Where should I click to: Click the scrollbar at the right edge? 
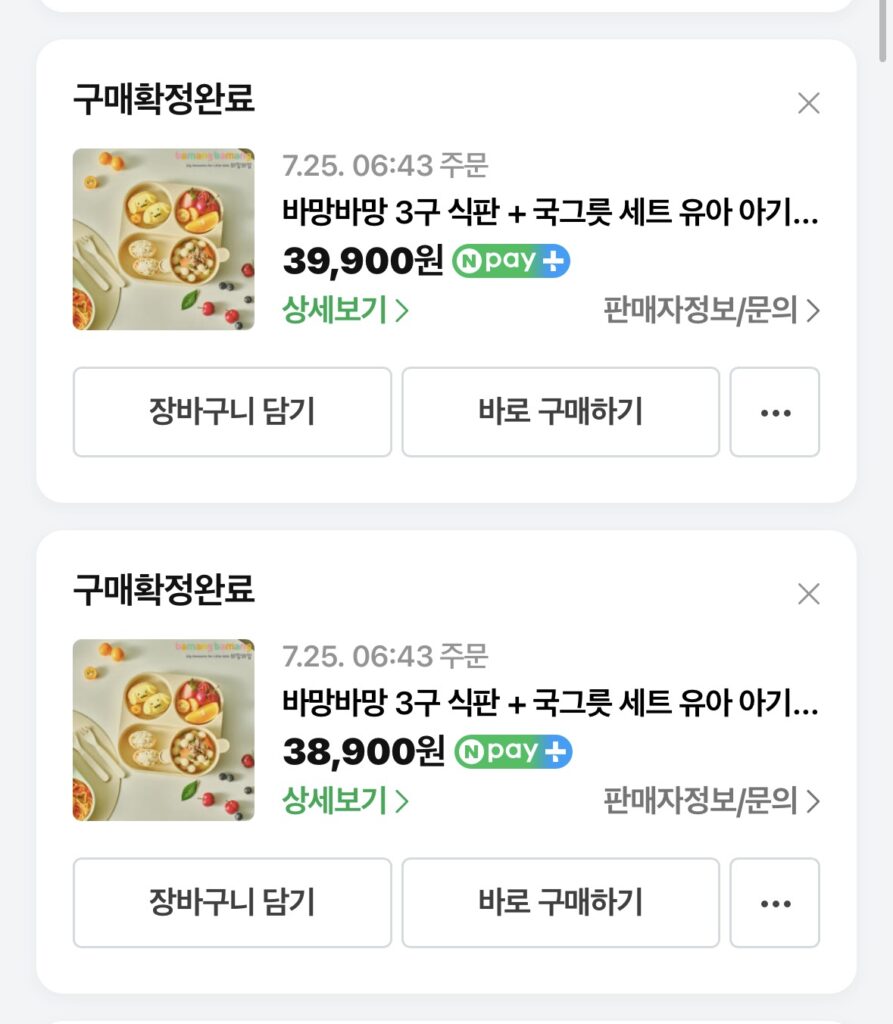884,31
